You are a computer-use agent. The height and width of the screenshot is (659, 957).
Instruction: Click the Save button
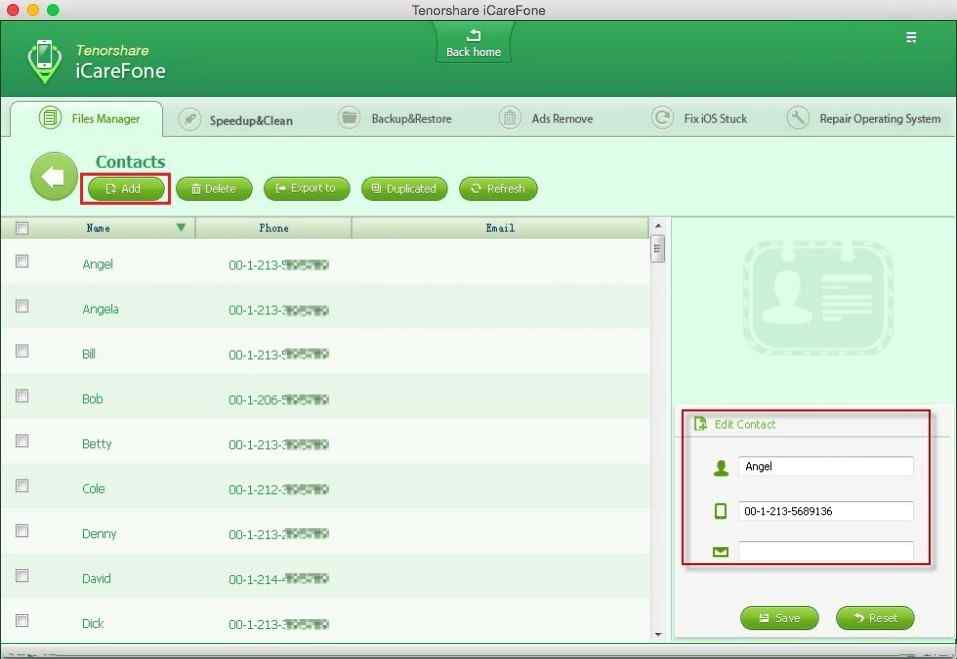click(x=779, y=618)
